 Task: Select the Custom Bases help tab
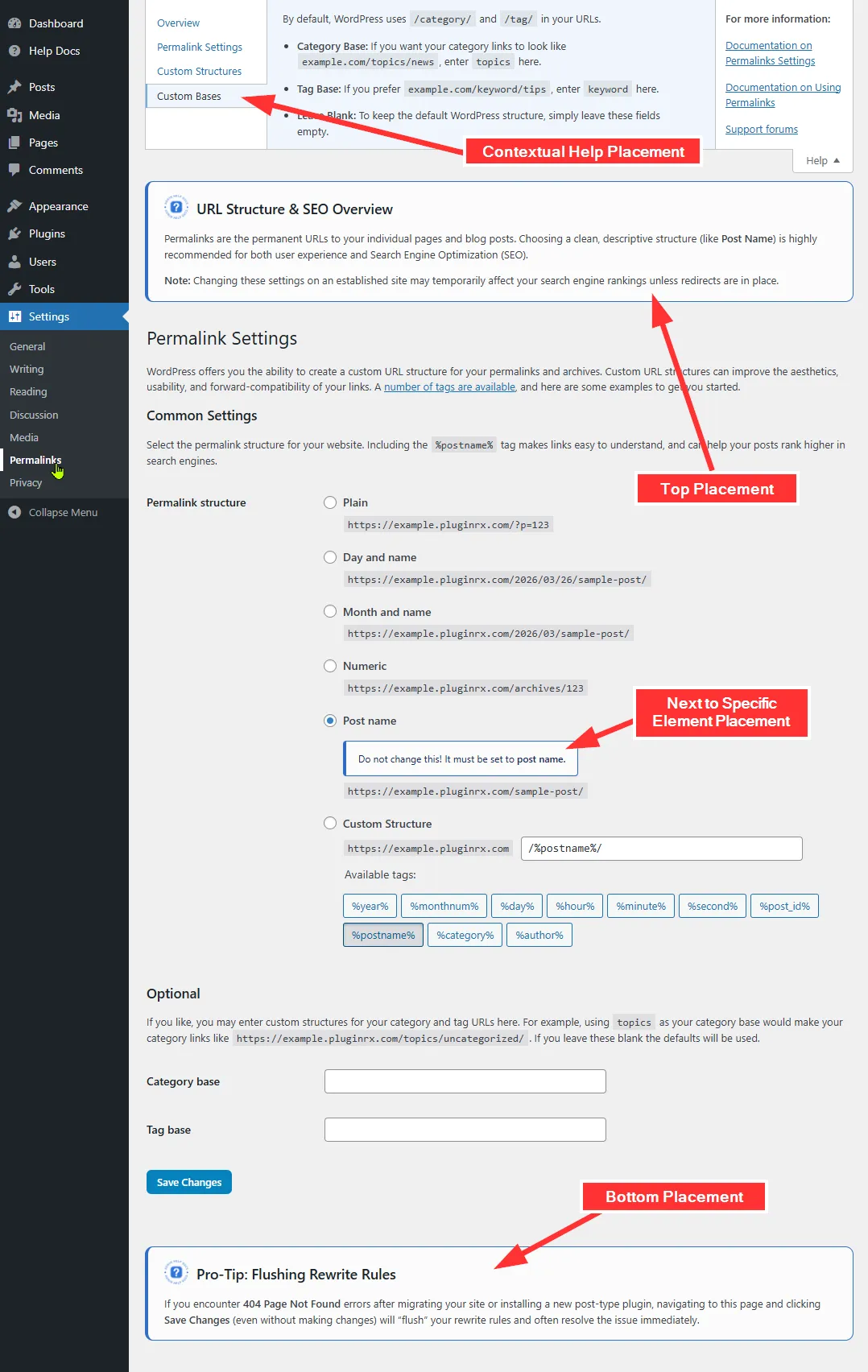pos(189,96)
